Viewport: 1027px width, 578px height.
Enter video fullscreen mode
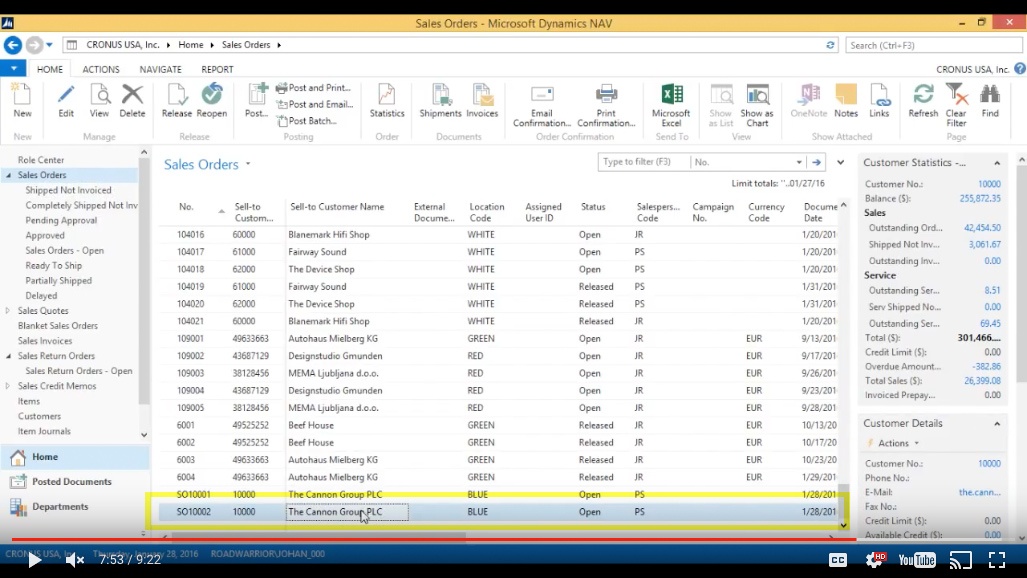coord(997,560)
